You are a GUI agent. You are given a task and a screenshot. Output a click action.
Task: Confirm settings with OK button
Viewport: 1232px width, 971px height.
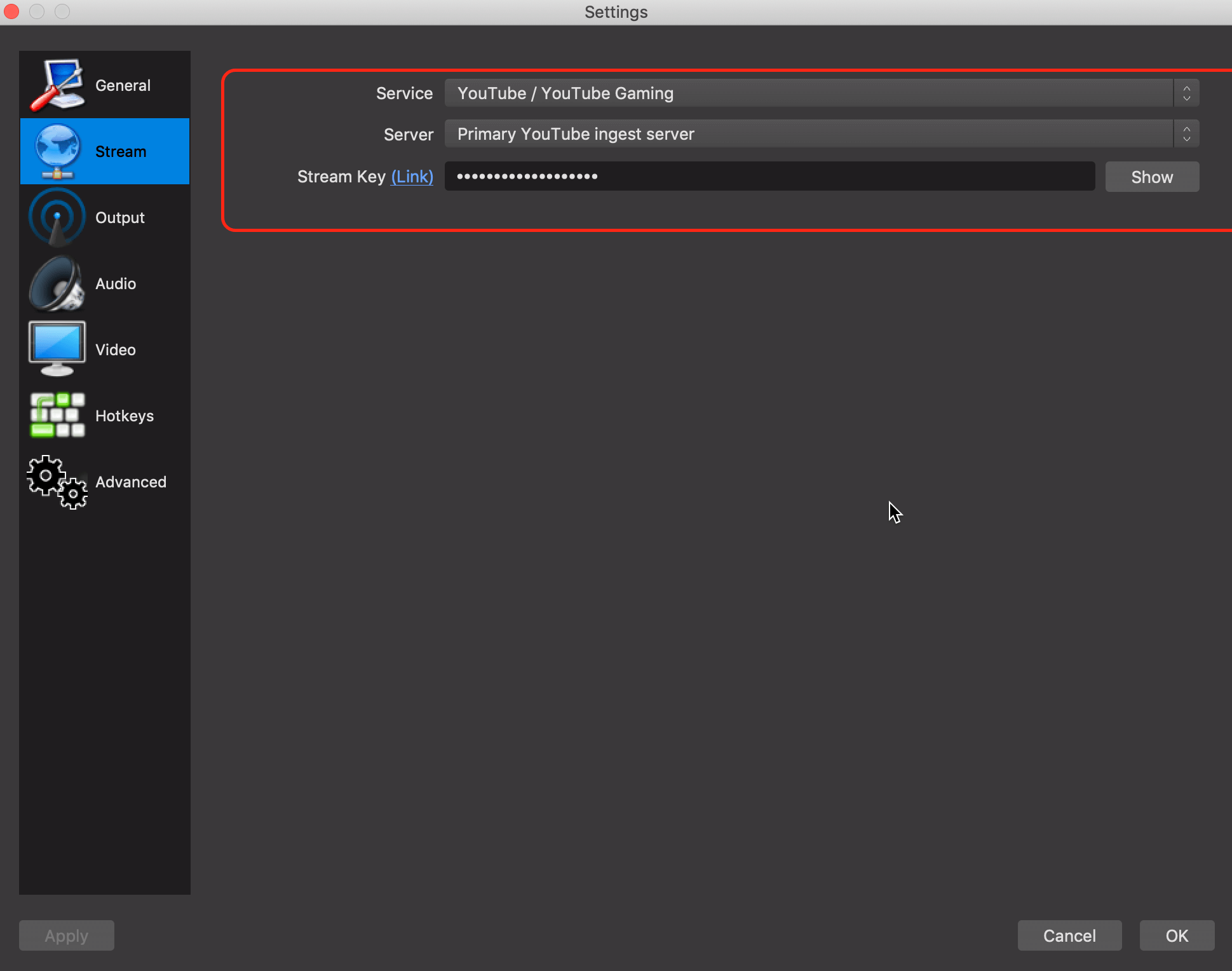tap(1176, 935)
